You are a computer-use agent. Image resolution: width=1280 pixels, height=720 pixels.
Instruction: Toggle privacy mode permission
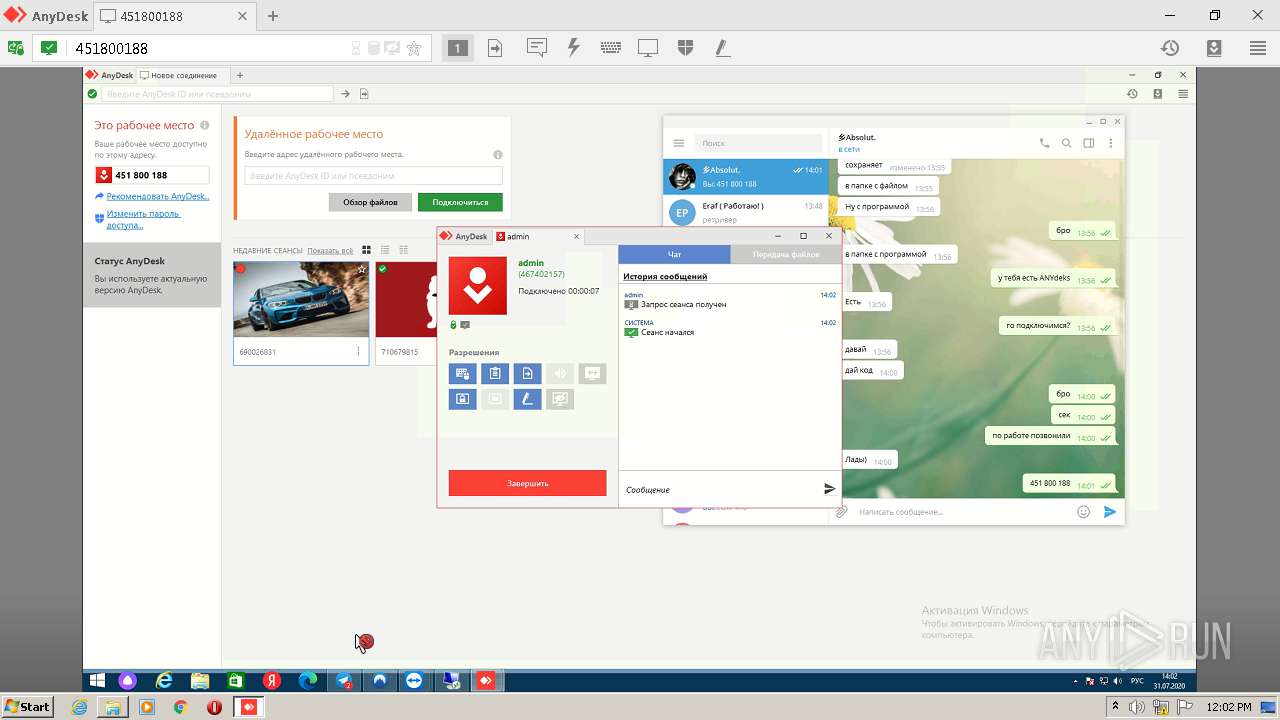[560, 399]
